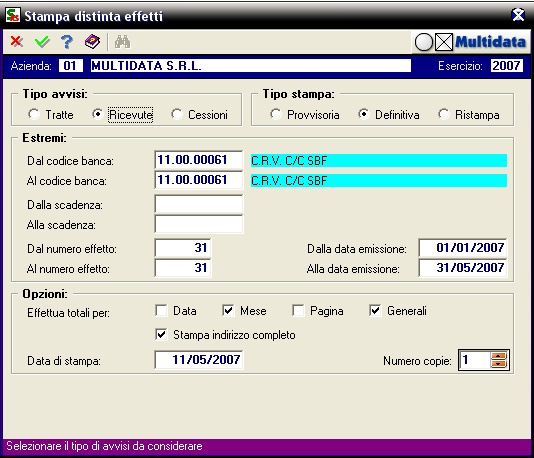Confirm with the green checkmark icon
Image resolution: width=534 pixels, height=458 pixels.
coord(42,42)
